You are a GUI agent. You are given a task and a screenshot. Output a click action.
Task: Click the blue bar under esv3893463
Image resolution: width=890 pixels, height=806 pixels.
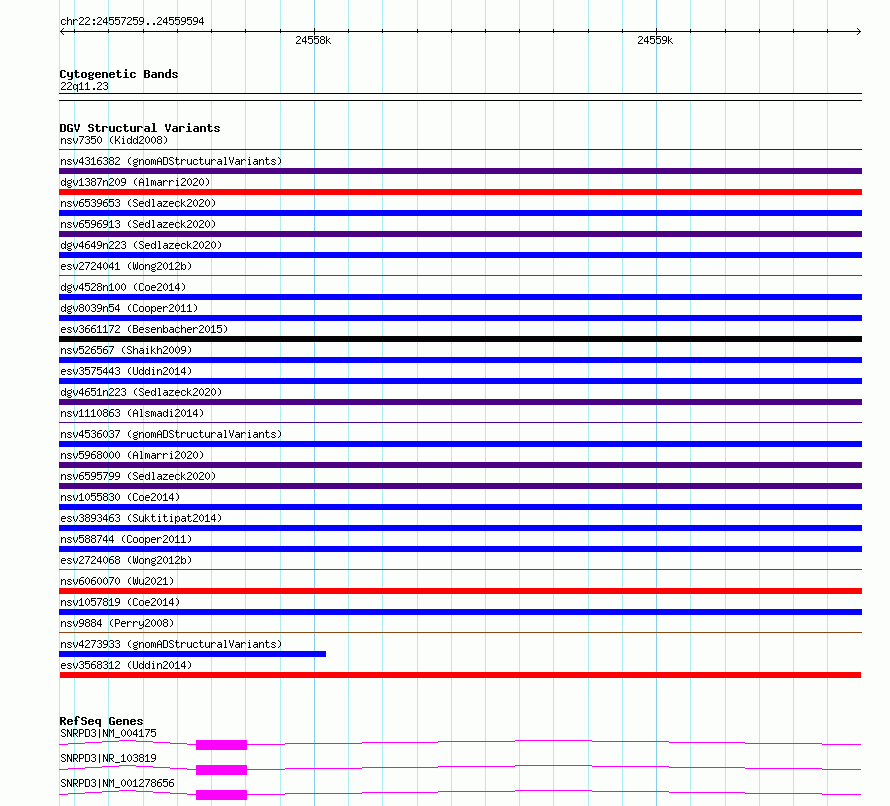tap(460, 528)
